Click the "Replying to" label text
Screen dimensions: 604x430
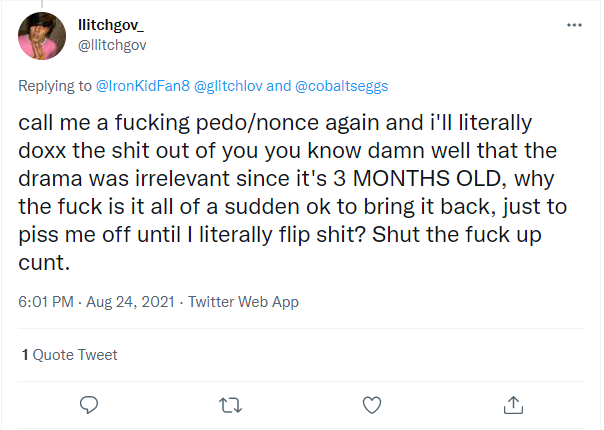point(55,87)
